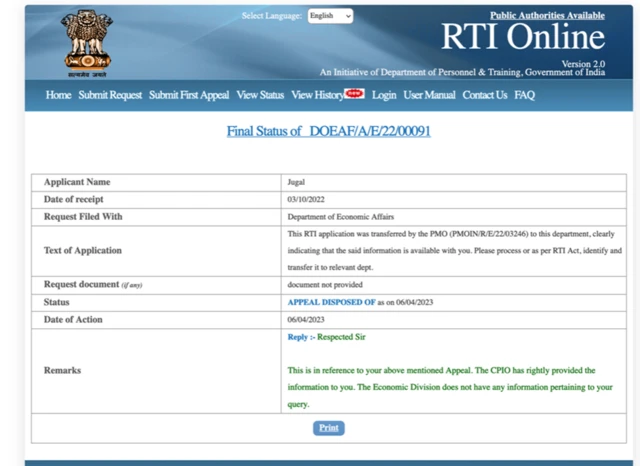The width and height of the screenshot is (640, 466).
Task: Navigate to View History
Action: (x=317, y=95)
